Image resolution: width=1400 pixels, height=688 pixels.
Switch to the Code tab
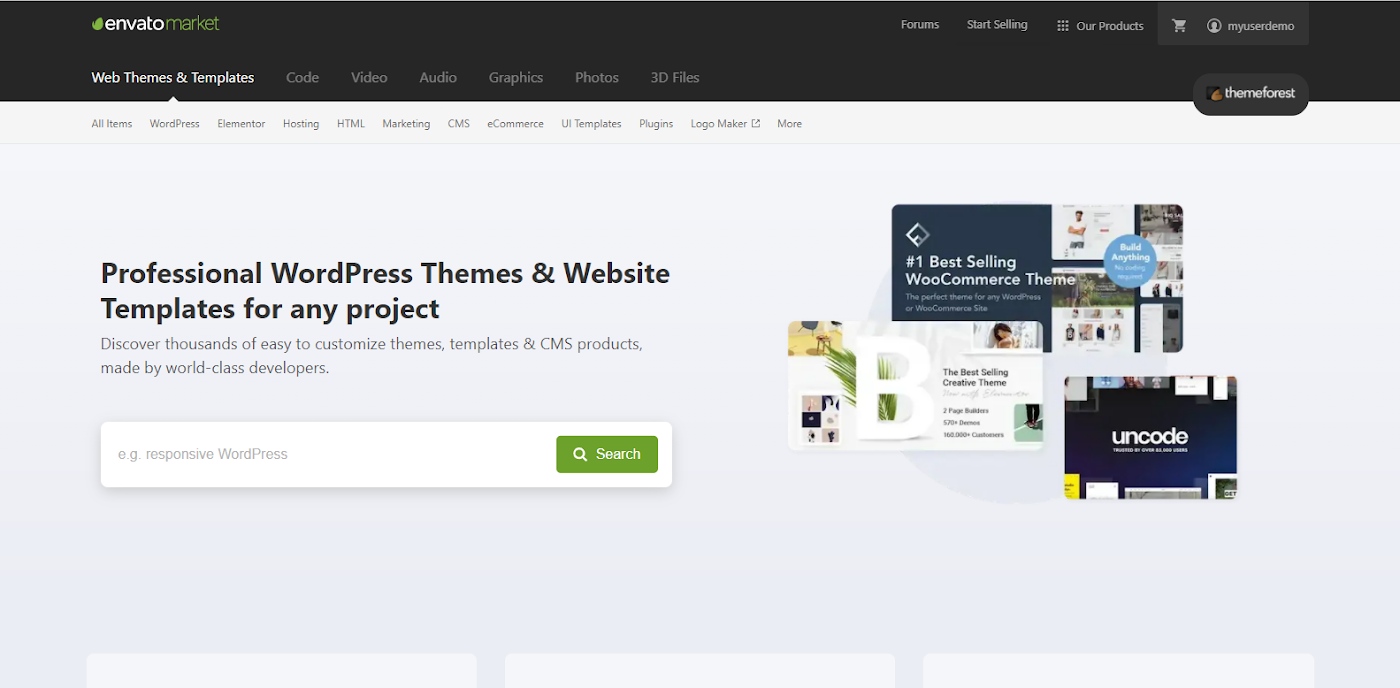(x=302, y=78)
